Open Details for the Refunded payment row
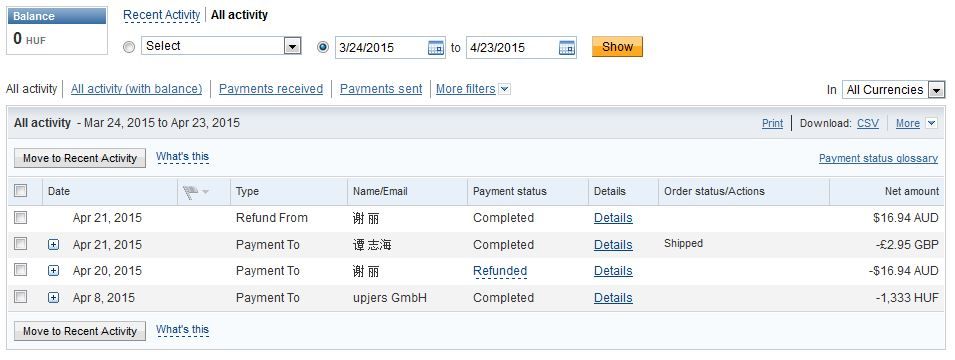Image resolution: width=955 pixels, height=360 pixels. pyautogui.click(x=613, y=271)
